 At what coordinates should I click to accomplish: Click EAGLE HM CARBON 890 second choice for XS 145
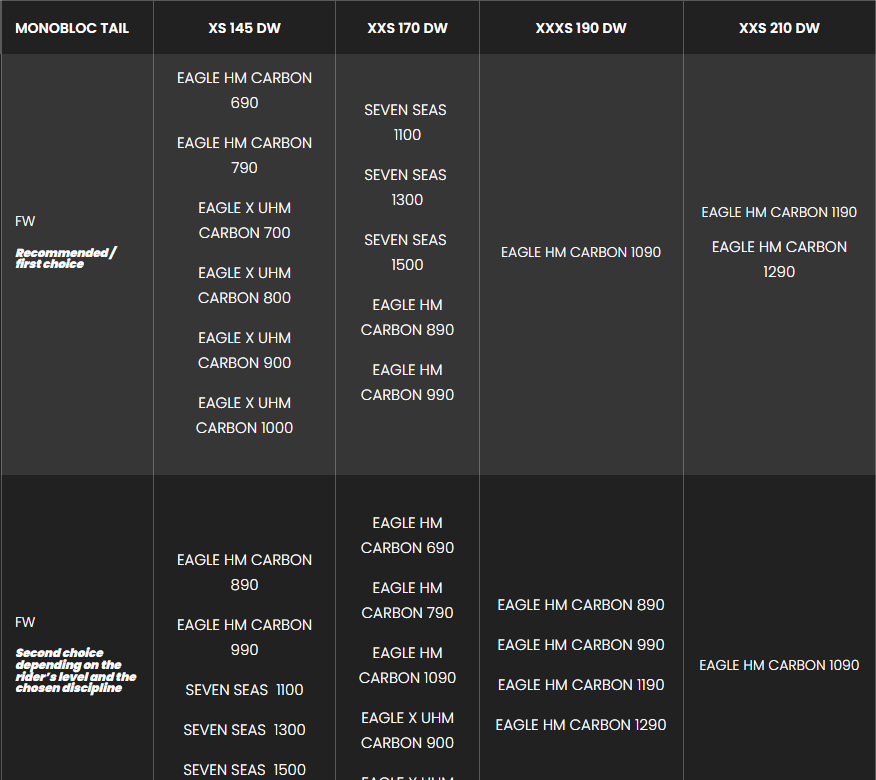click(244, 572)
